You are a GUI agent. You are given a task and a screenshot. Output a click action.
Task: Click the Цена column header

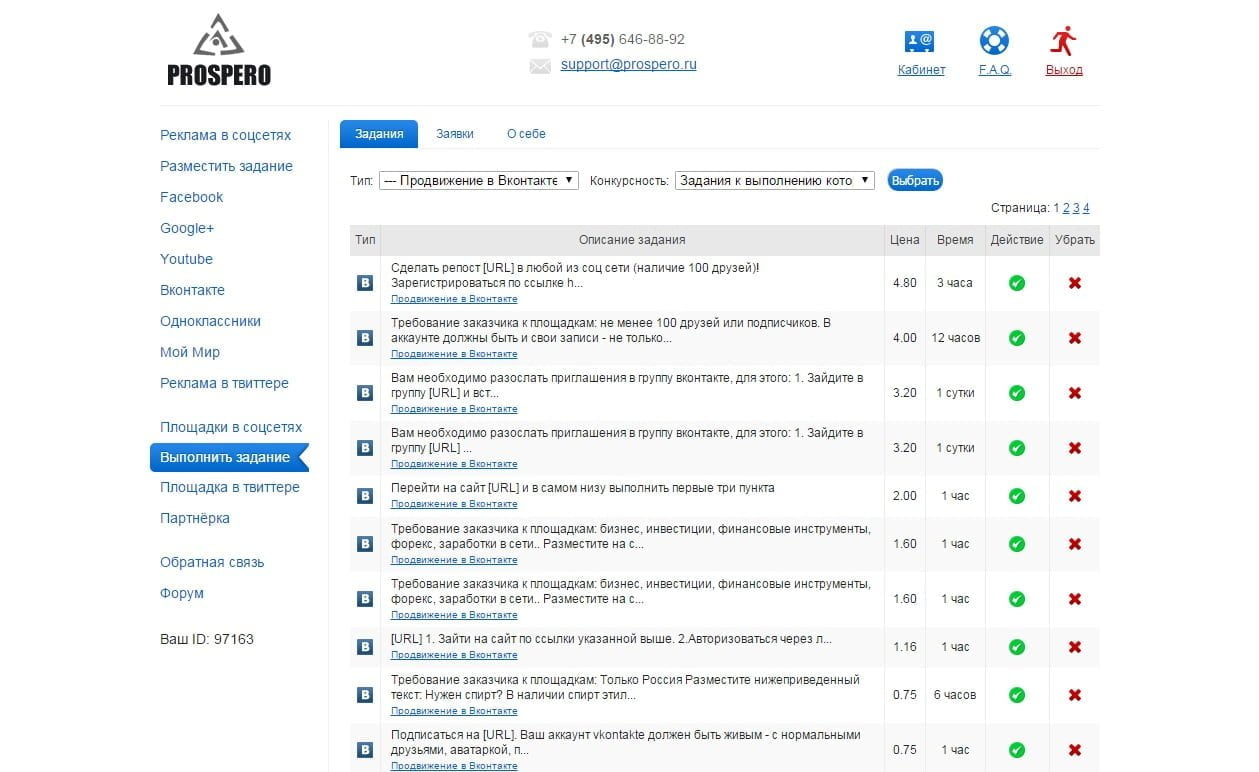click(904, 240)
